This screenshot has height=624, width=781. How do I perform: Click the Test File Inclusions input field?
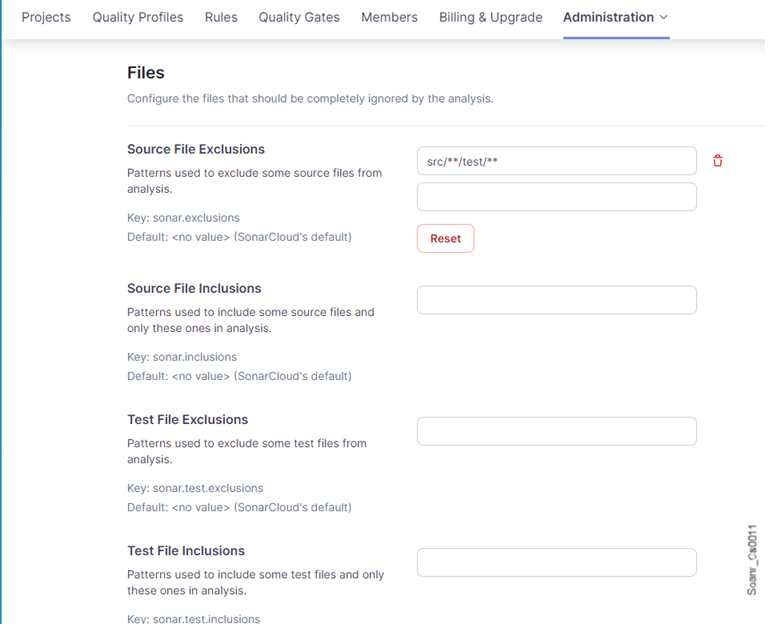tap(556, 562)
